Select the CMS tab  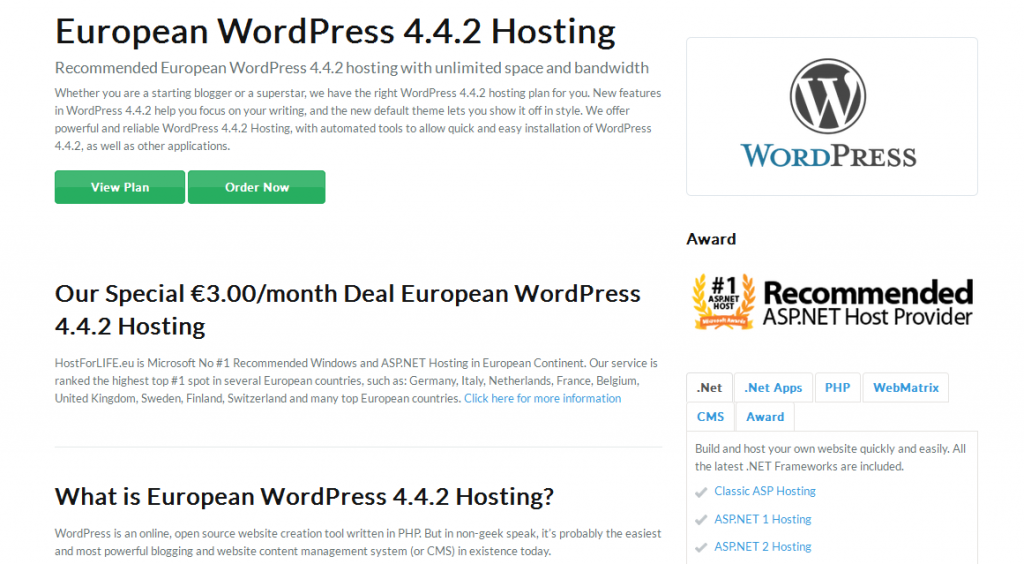711,416
